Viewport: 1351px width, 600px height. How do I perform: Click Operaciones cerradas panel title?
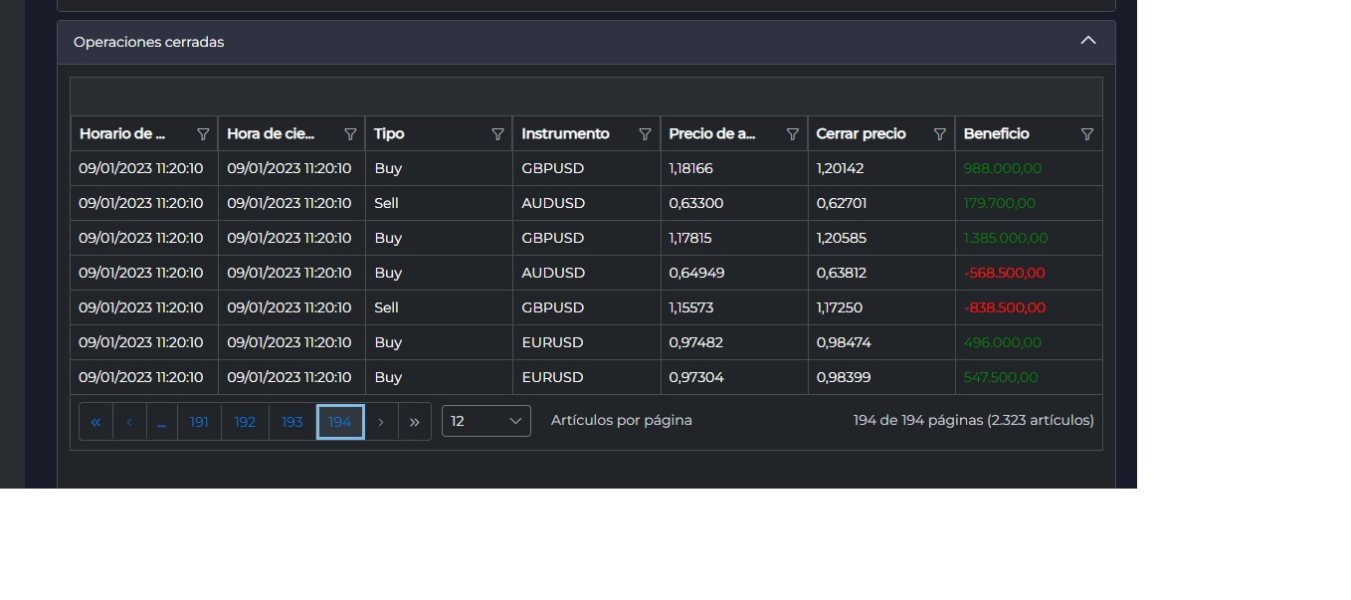pos(149,42)
